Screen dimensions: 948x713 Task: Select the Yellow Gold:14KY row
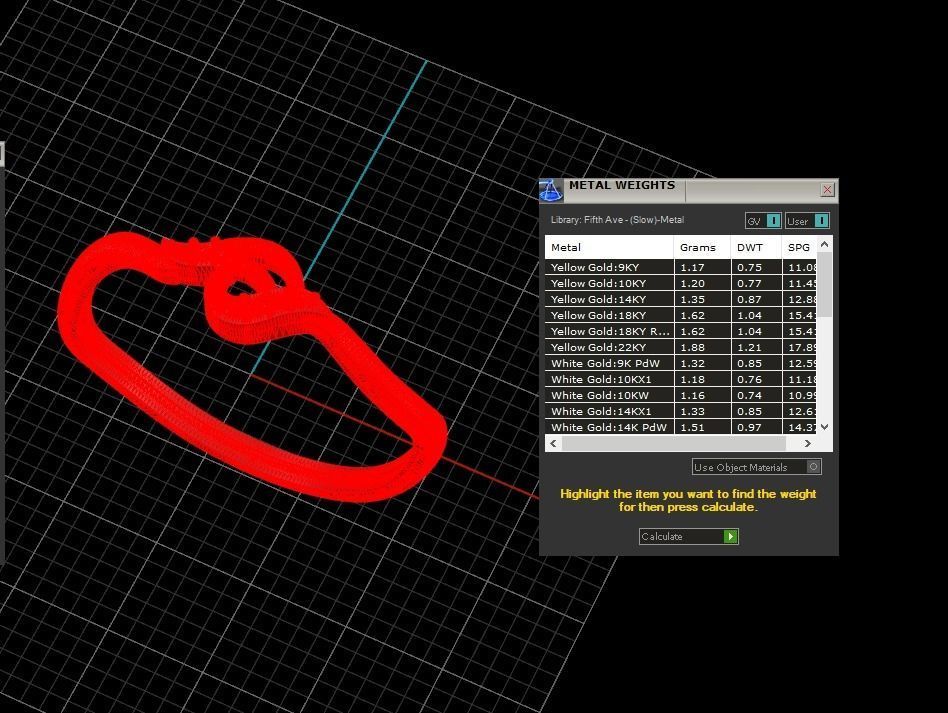pyautogui.click(x=681, y=299)
